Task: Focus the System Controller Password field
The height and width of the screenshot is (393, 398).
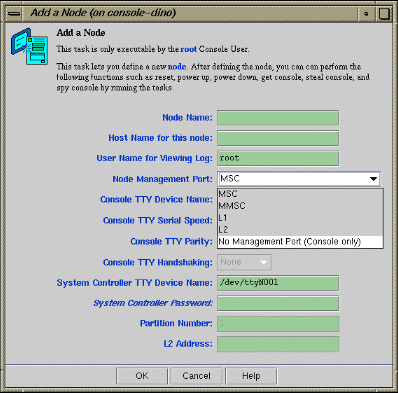Action: coord(278,303)
